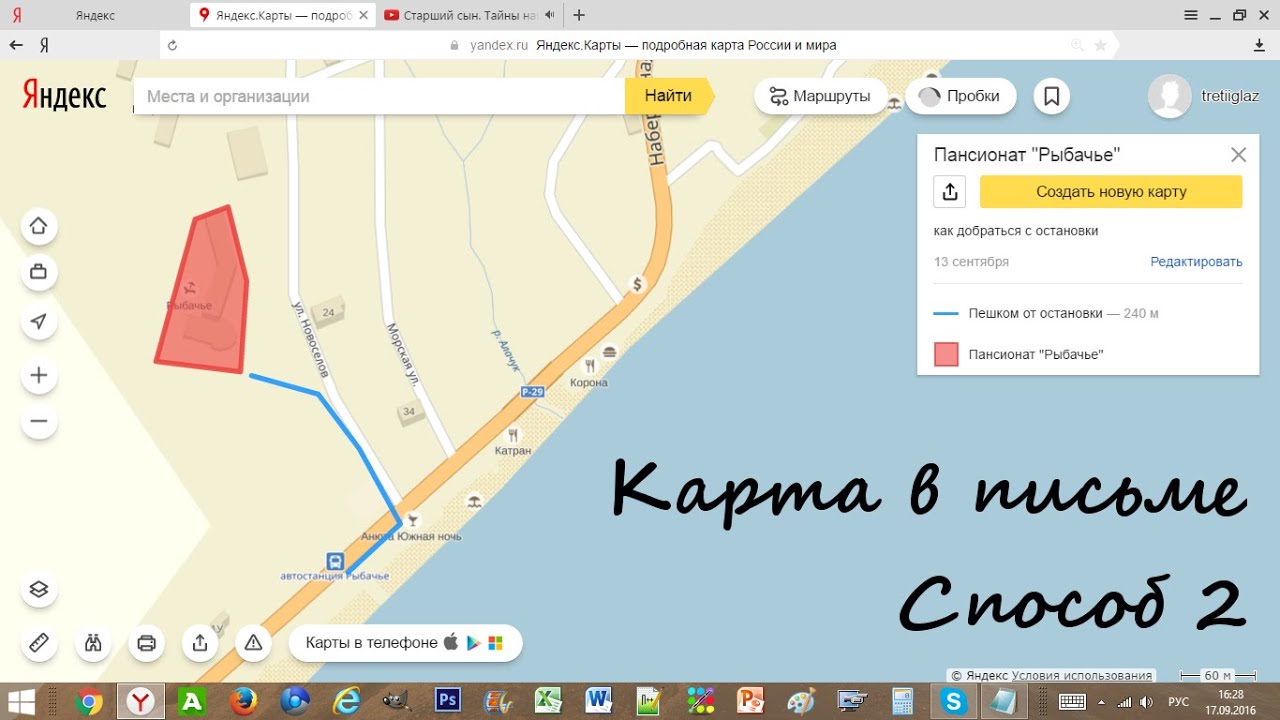
Task: Click the yandex.ru address bar
Action: pyautogui.click(x=640, y=45)
